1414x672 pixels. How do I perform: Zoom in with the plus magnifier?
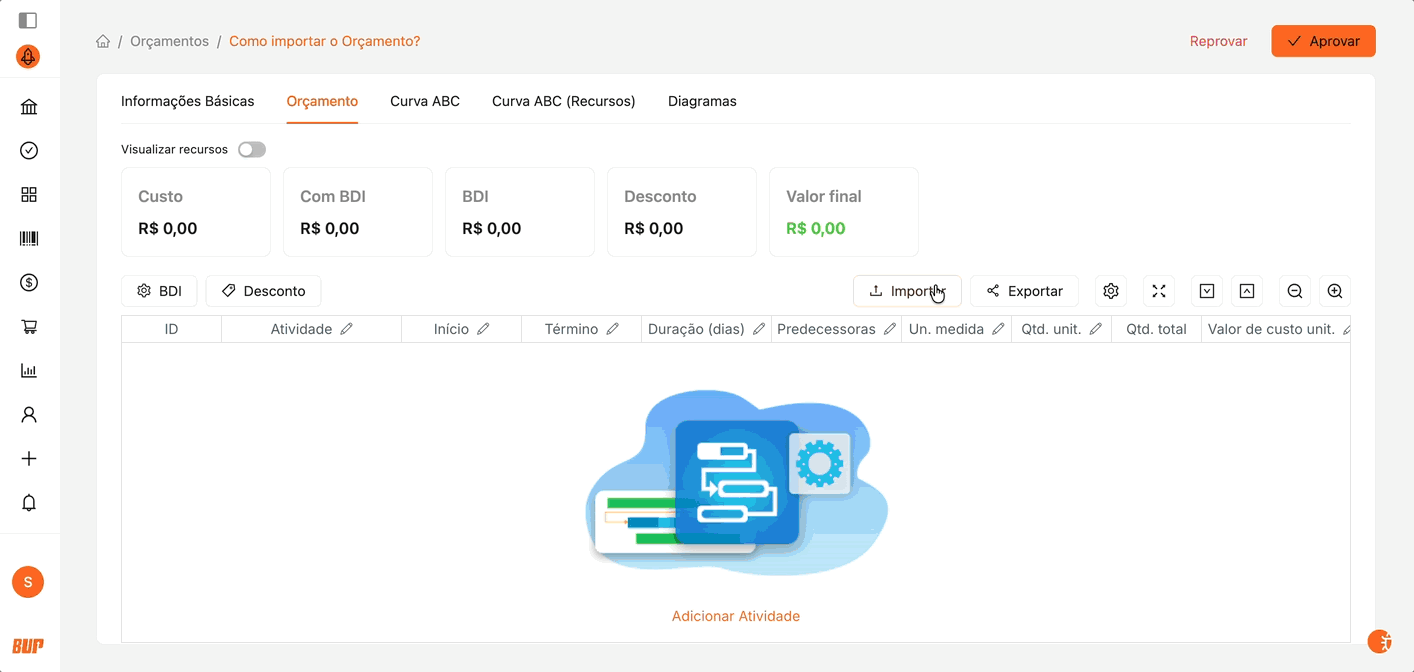pos(1335,291)
